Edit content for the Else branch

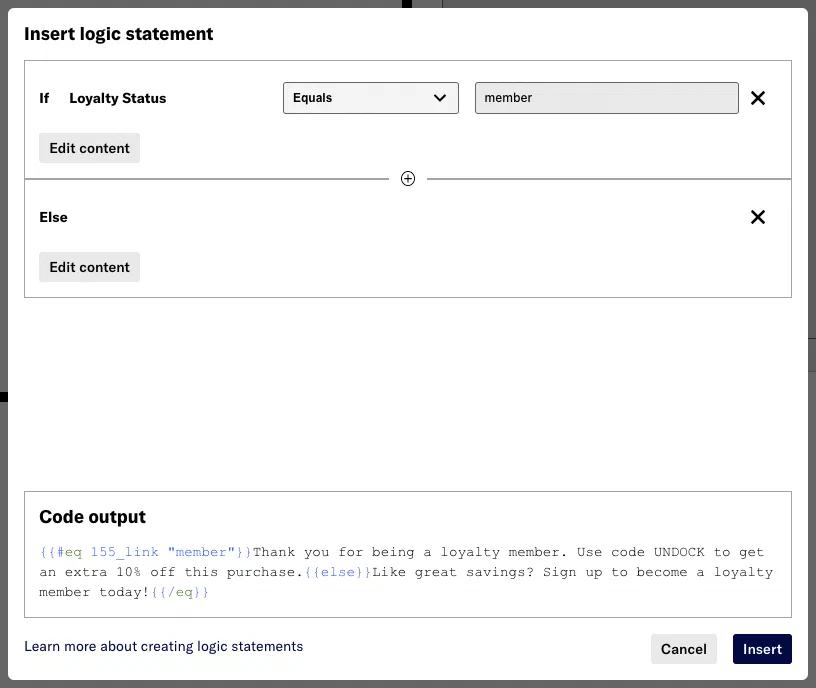(89, 267)
